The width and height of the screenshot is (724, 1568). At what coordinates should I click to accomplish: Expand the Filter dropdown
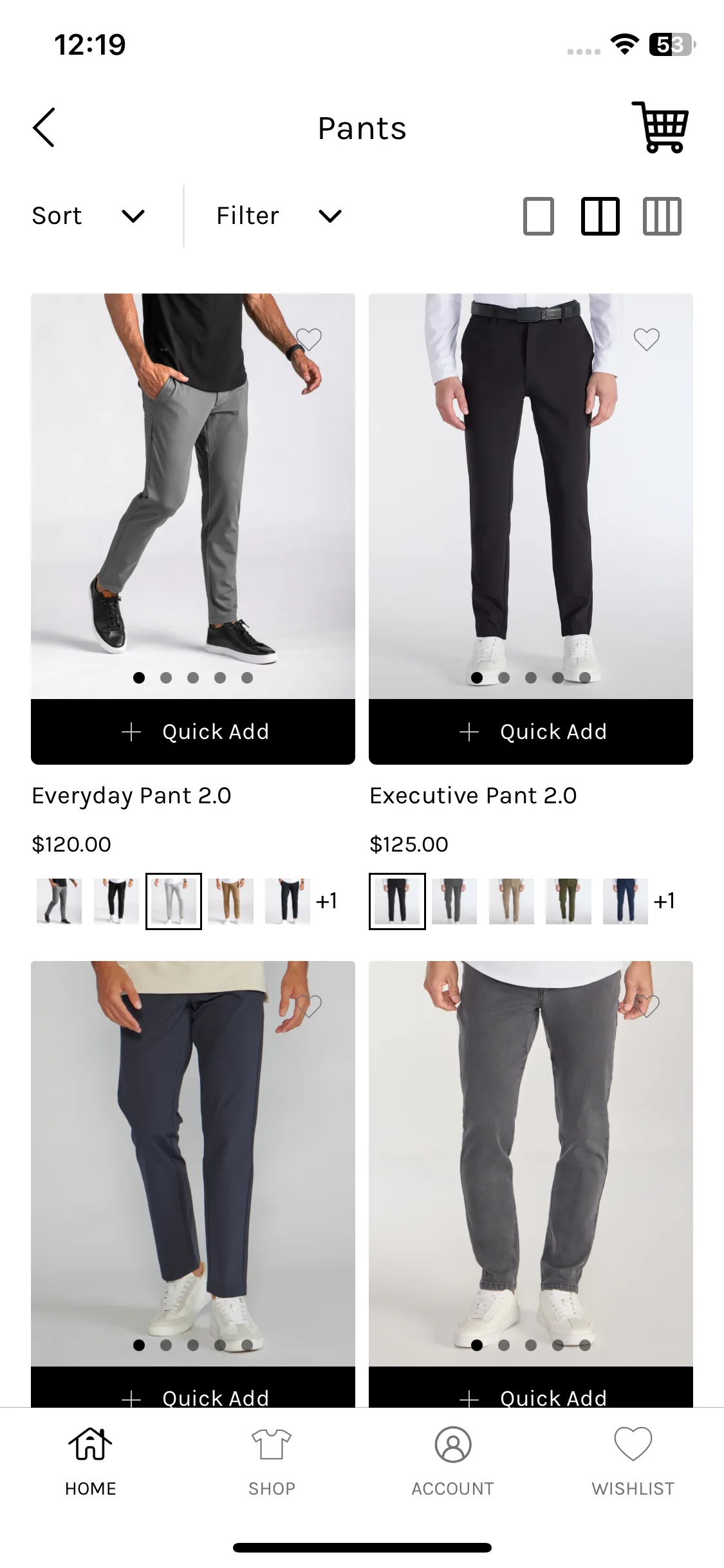pos(279,216)
